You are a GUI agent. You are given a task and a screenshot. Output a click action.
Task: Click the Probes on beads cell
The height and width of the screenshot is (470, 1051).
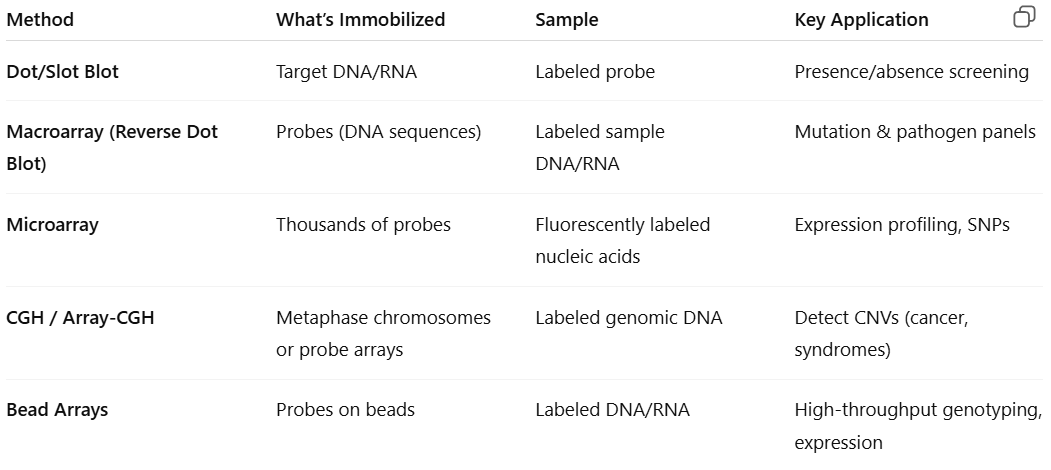click(x=345, y=410)
